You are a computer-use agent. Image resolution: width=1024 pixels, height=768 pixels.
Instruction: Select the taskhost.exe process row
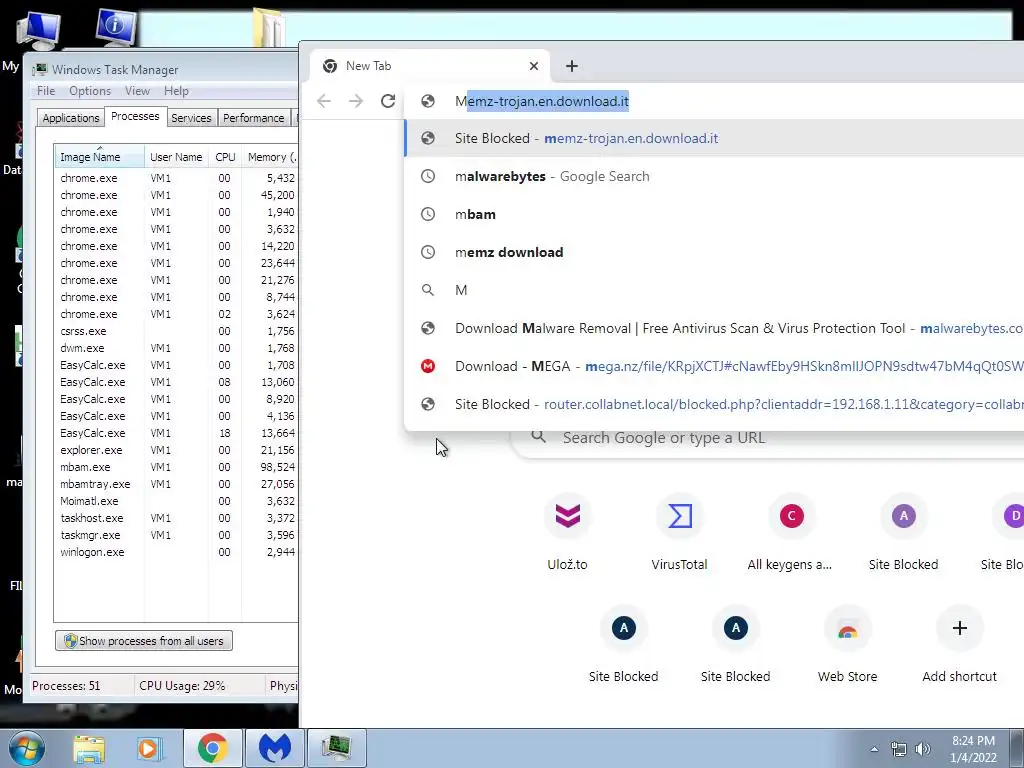point(176,518)
